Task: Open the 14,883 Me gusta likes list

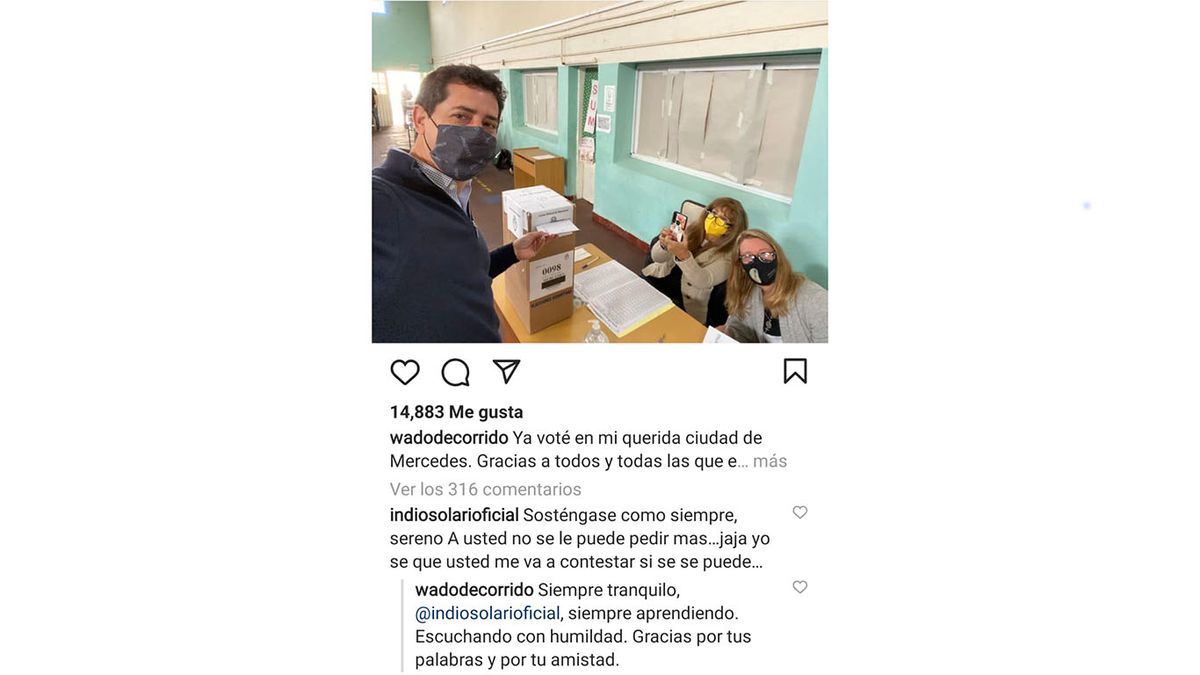Action: click(x=456, y=412)
